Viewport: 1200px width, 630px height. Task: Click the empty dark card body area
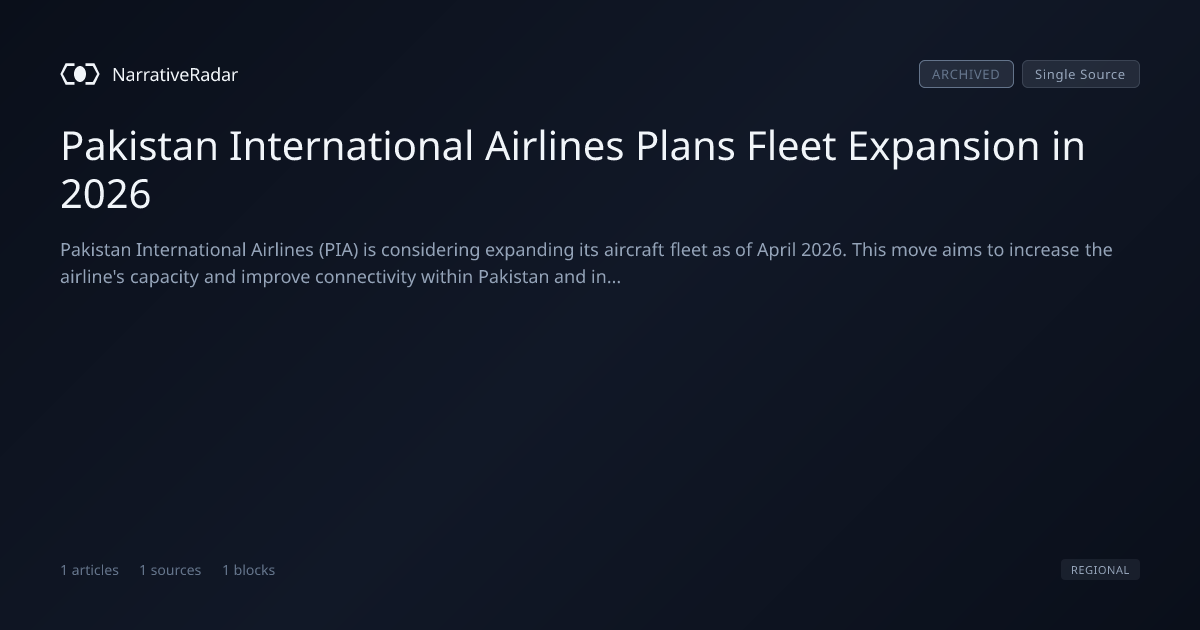(600, 420)
